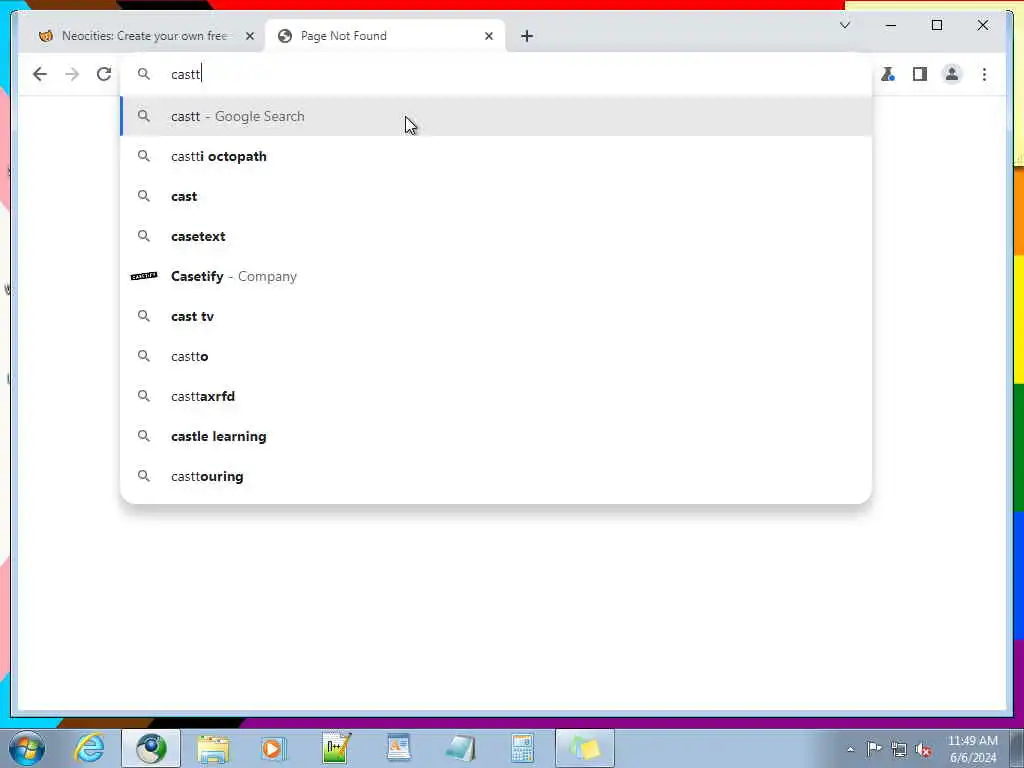Pick the 'casttaxrfd' suggestion

click(496, 396)
